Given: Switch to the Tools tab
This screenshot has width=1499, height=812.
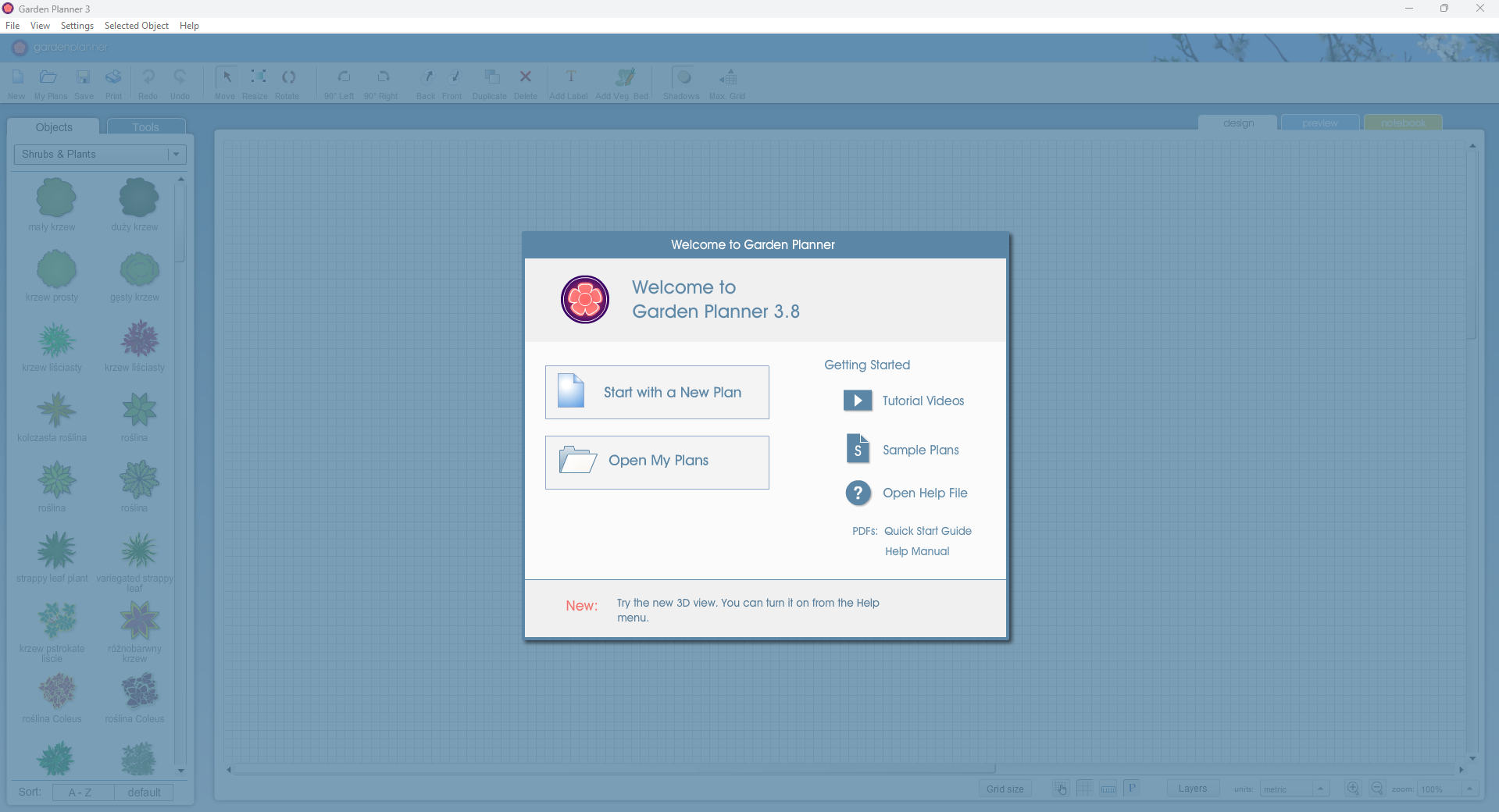Looking at the screenshot, I should tap(146, 126).
